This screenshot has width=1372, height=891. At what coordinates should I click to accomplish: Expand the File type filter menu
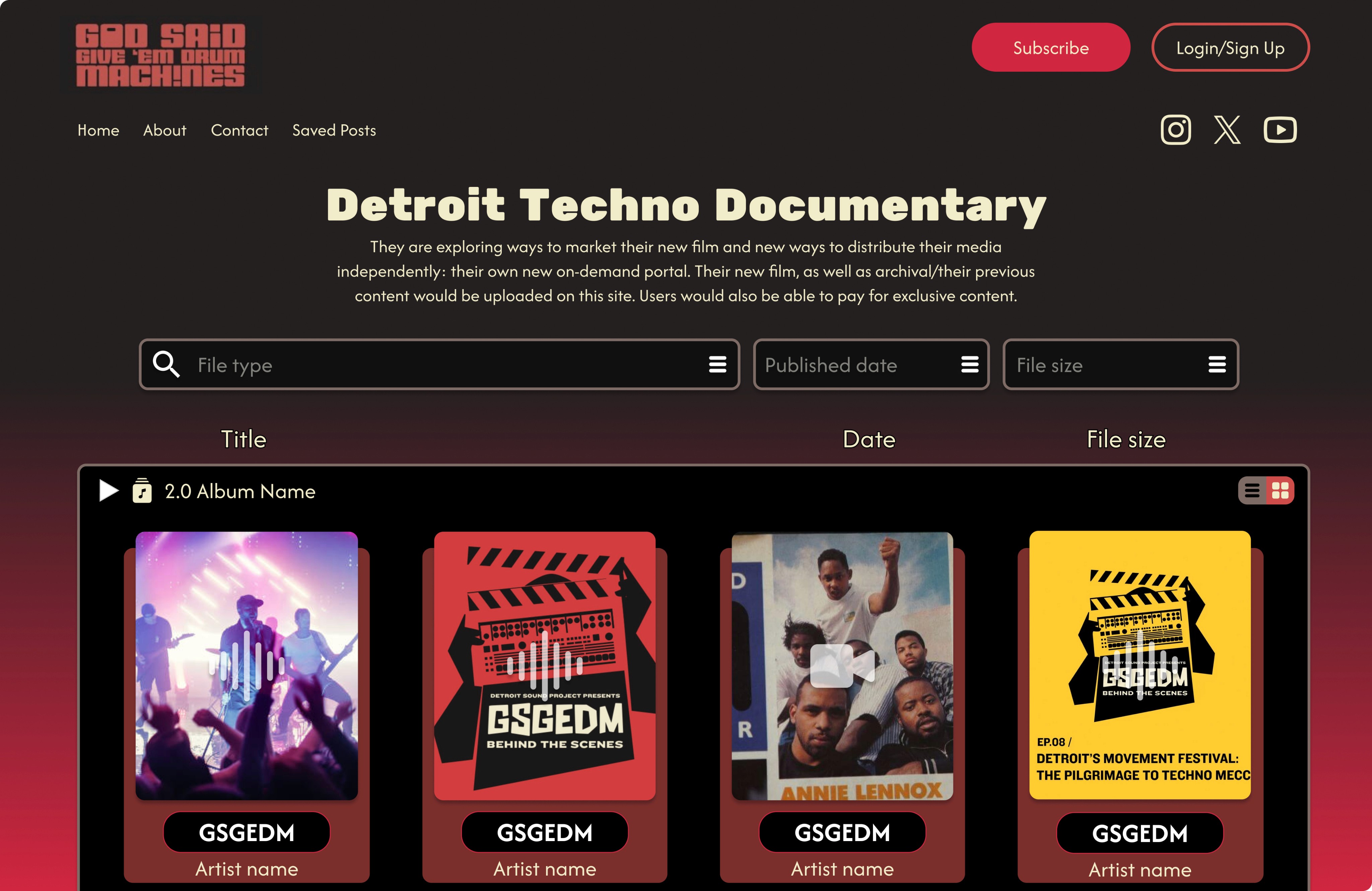click(x=717, y=364)
